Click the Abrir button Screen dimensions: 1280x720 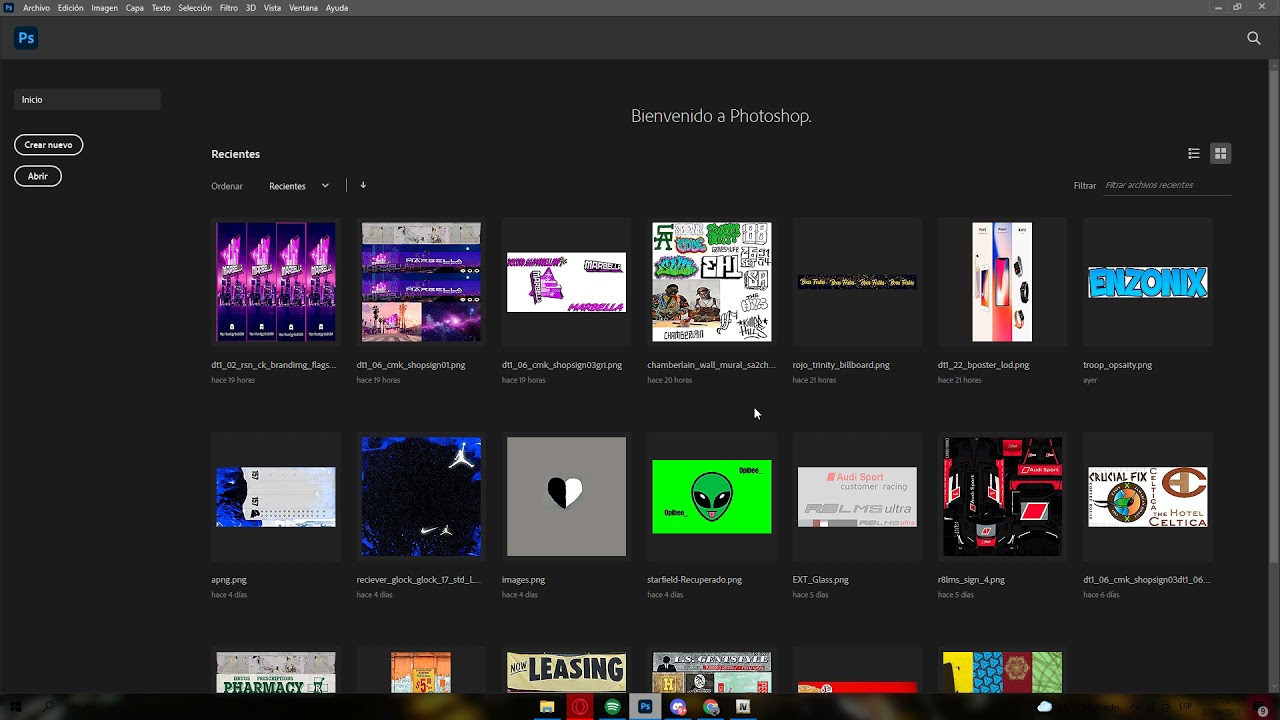(x=38, y=176)
